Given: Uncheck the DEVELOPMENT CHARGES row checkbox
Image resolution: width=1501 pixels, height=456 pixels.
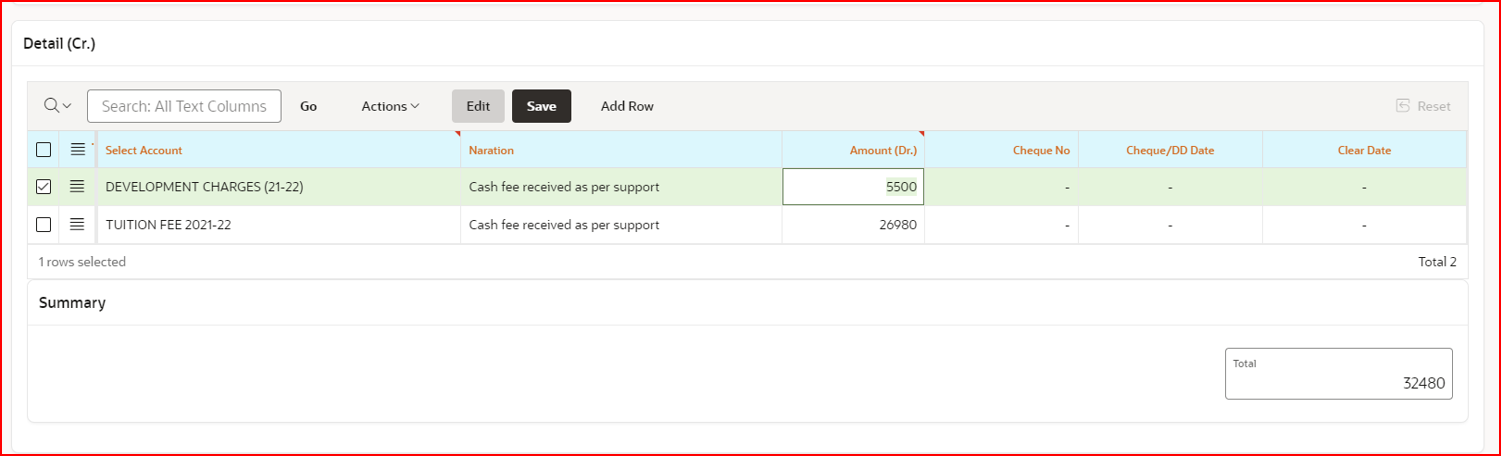Looking at the screenshot, I should [43, 186].
